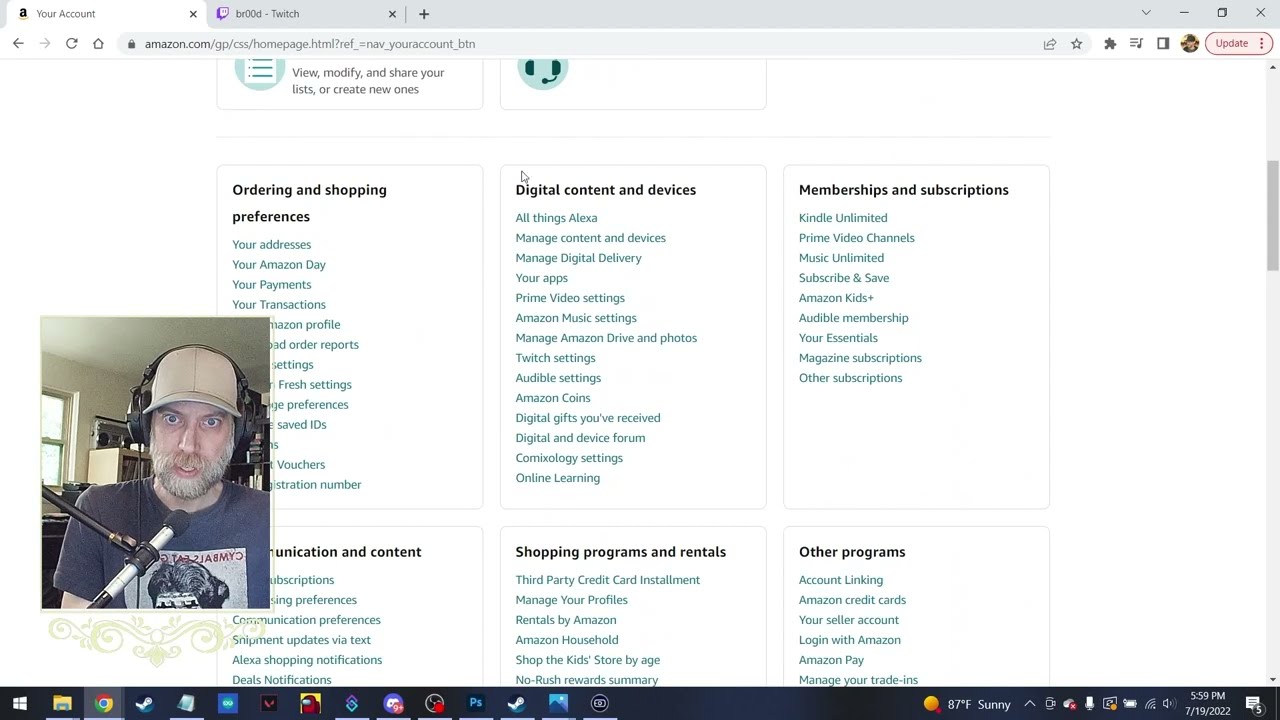Close the br00d - Twitch tab
Viewport: 1280px width, 720px height.
[x=392, y=14]
